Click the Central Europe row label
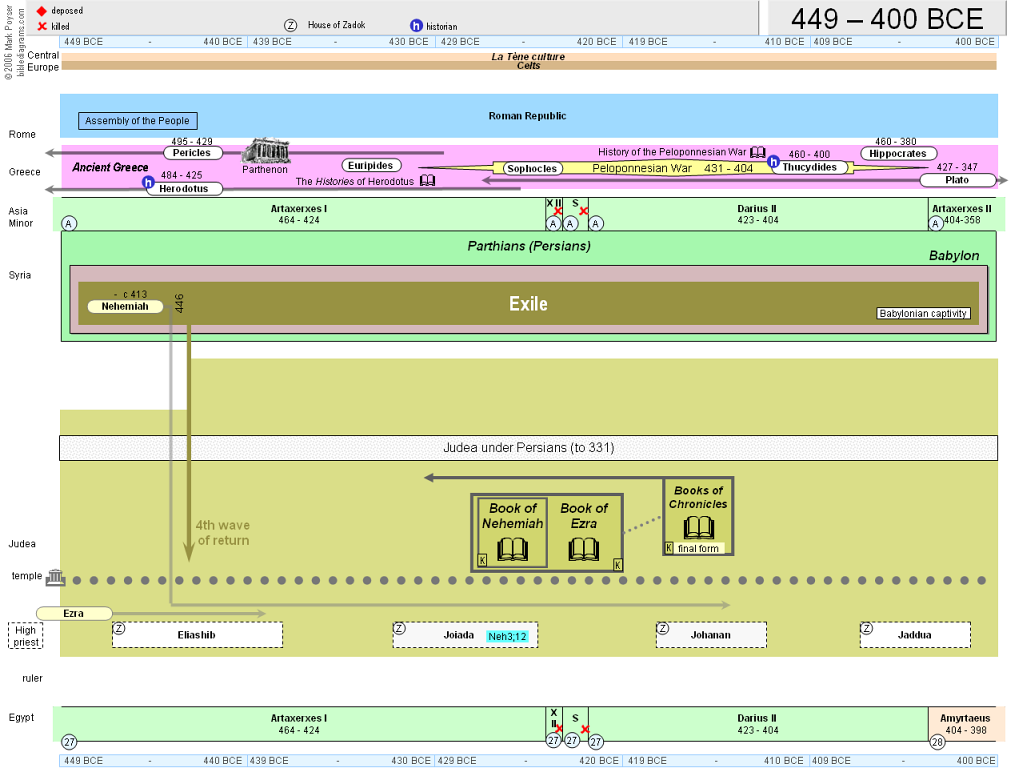This screenshot has height=768, width=1024. 43,61
